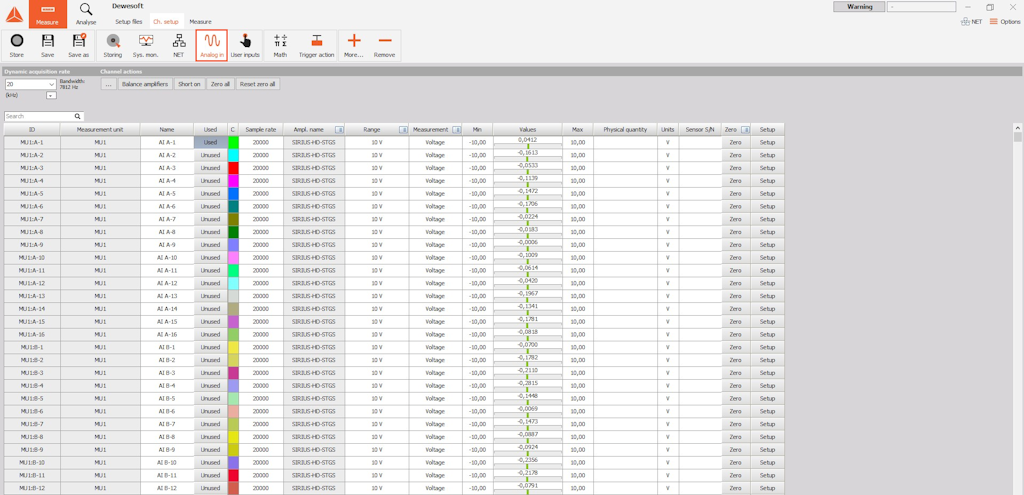The width and height of the screenshot is (1024, 495).
Task: Set AI B-6 channel to Used
Action: [x=210, y=411]
